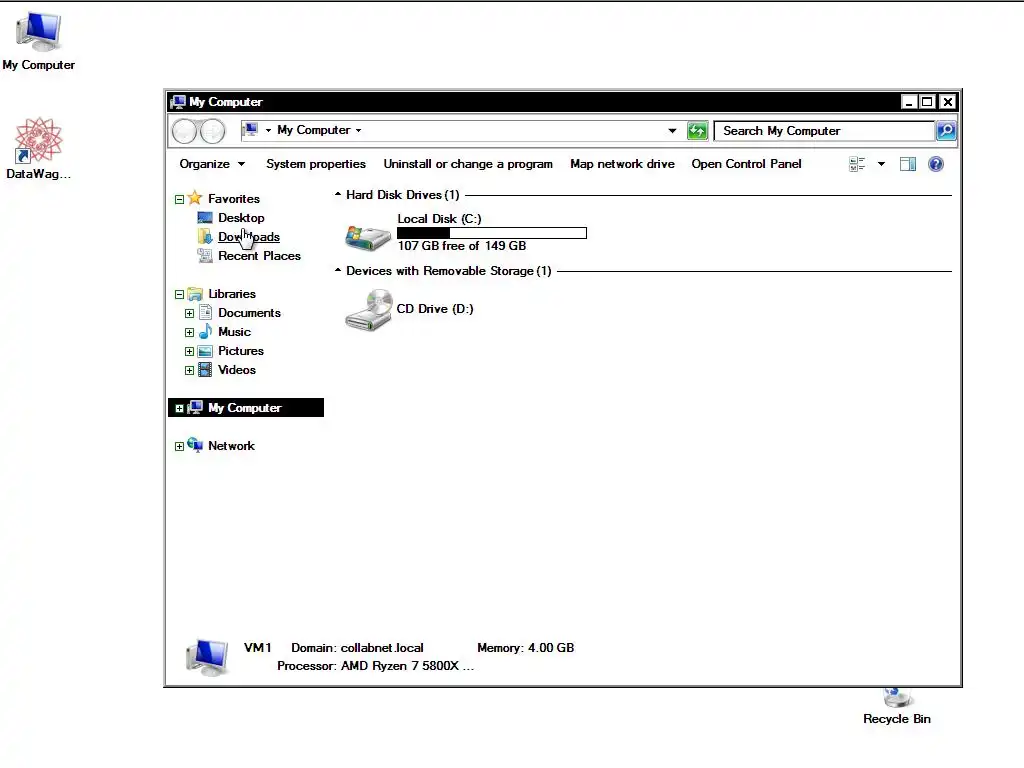
Task: Collapse Devices with Removable Storage group
Action: pyautogui.click(x=338, y=270)
